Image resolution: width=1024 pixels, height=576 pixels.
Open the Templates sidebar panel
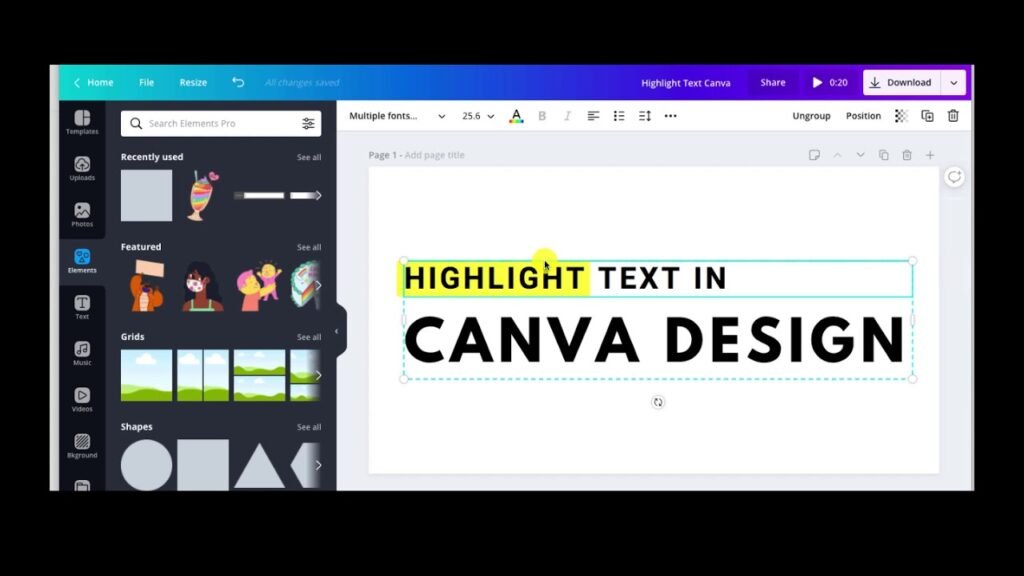pyautogui.click(x=82, y=122)
